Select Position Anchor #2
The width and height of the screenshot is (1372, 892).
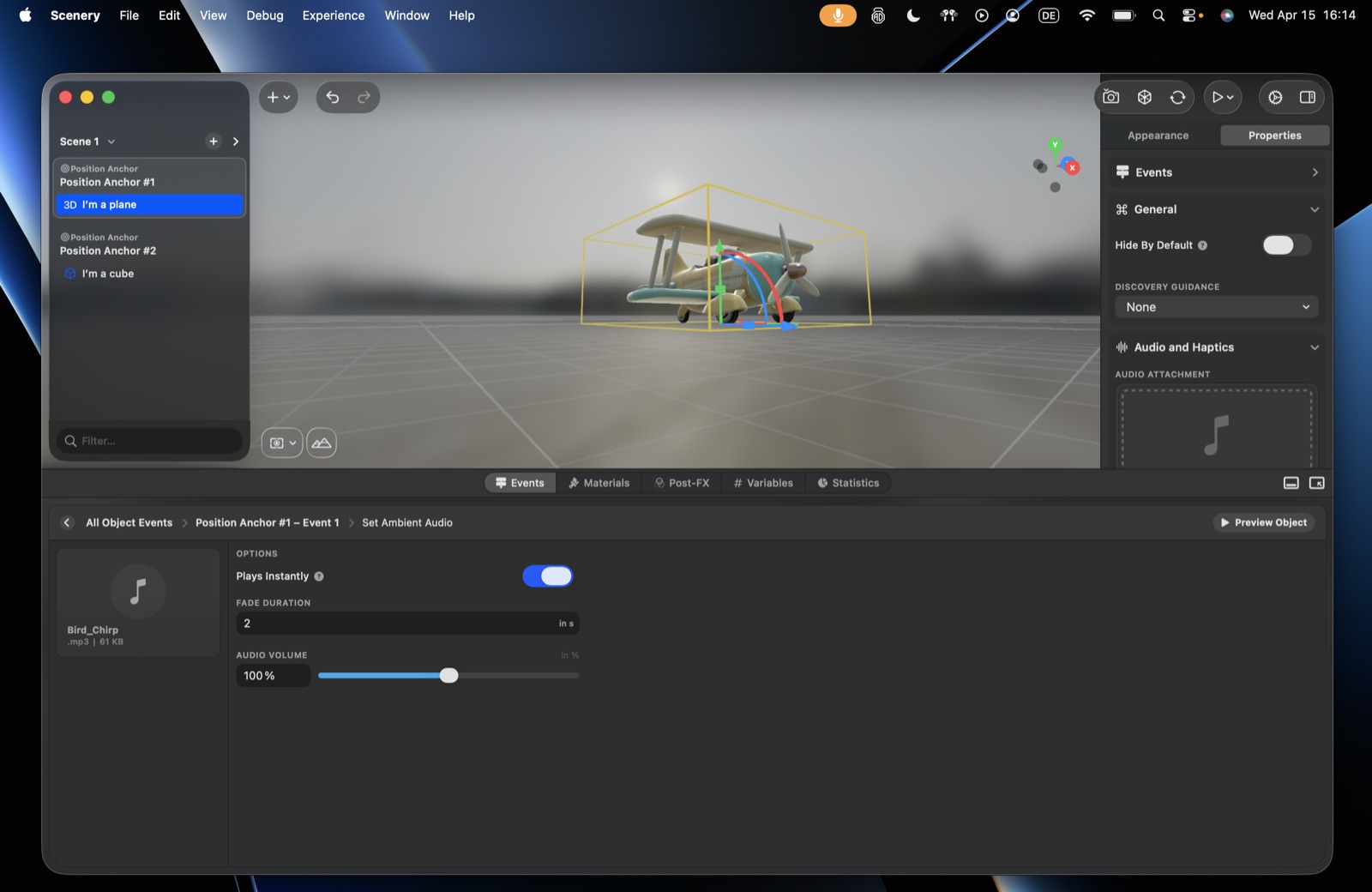(x=149, y=244)
